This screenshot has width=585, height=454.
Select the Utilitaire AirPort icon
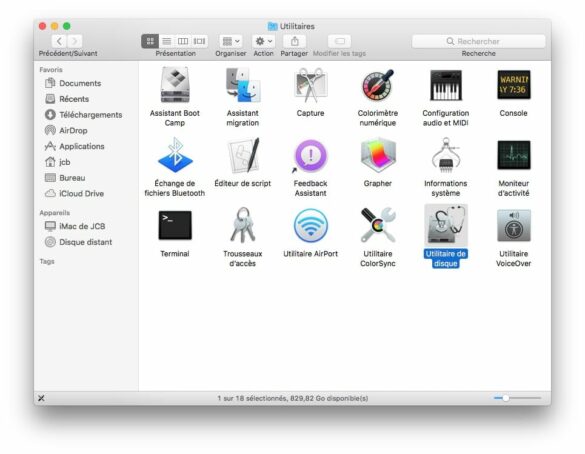(x=310, y=225)
